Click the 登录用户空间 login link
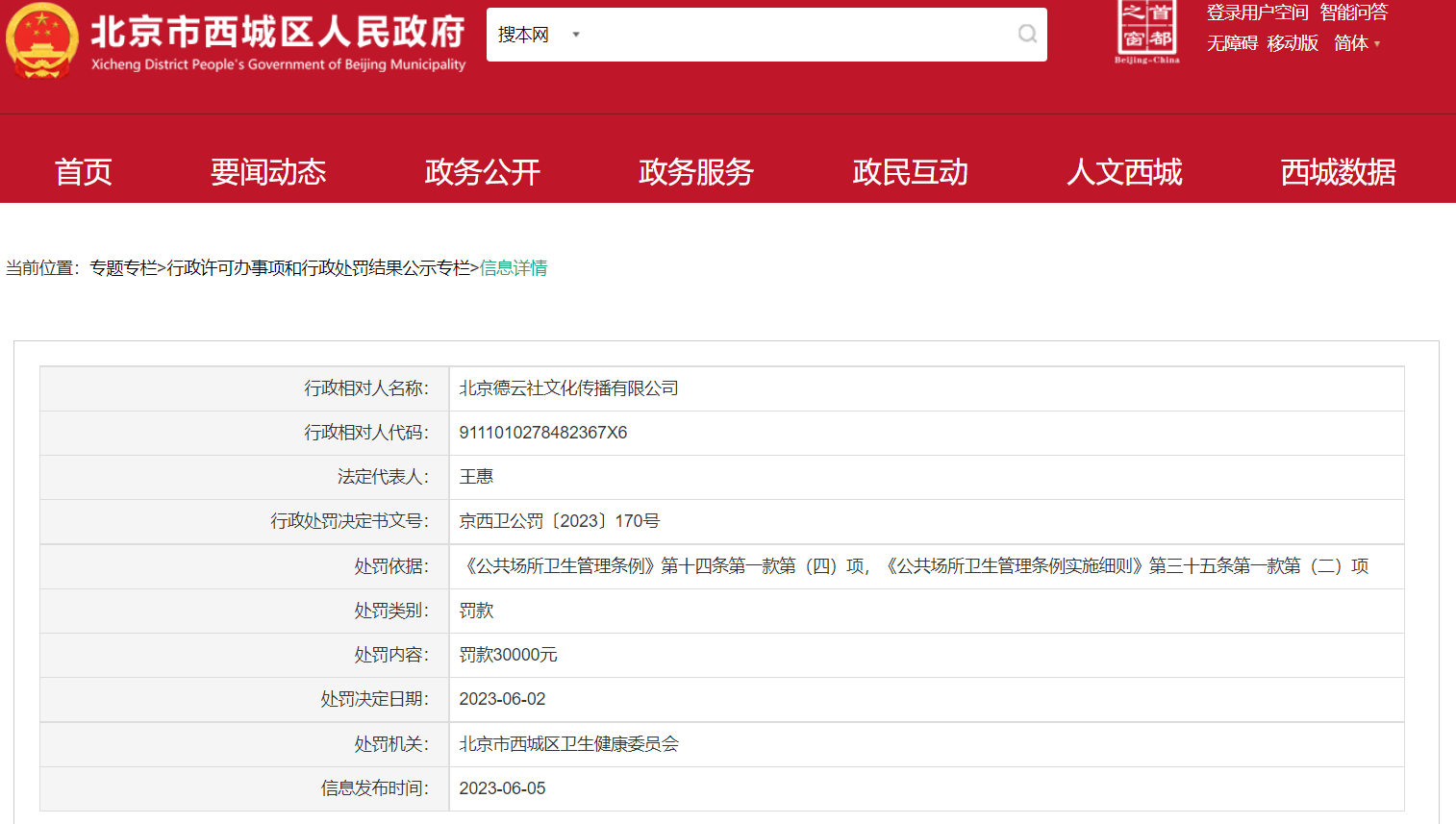Viewport: 1456px width, 824px height. (x=1257, y=12)
